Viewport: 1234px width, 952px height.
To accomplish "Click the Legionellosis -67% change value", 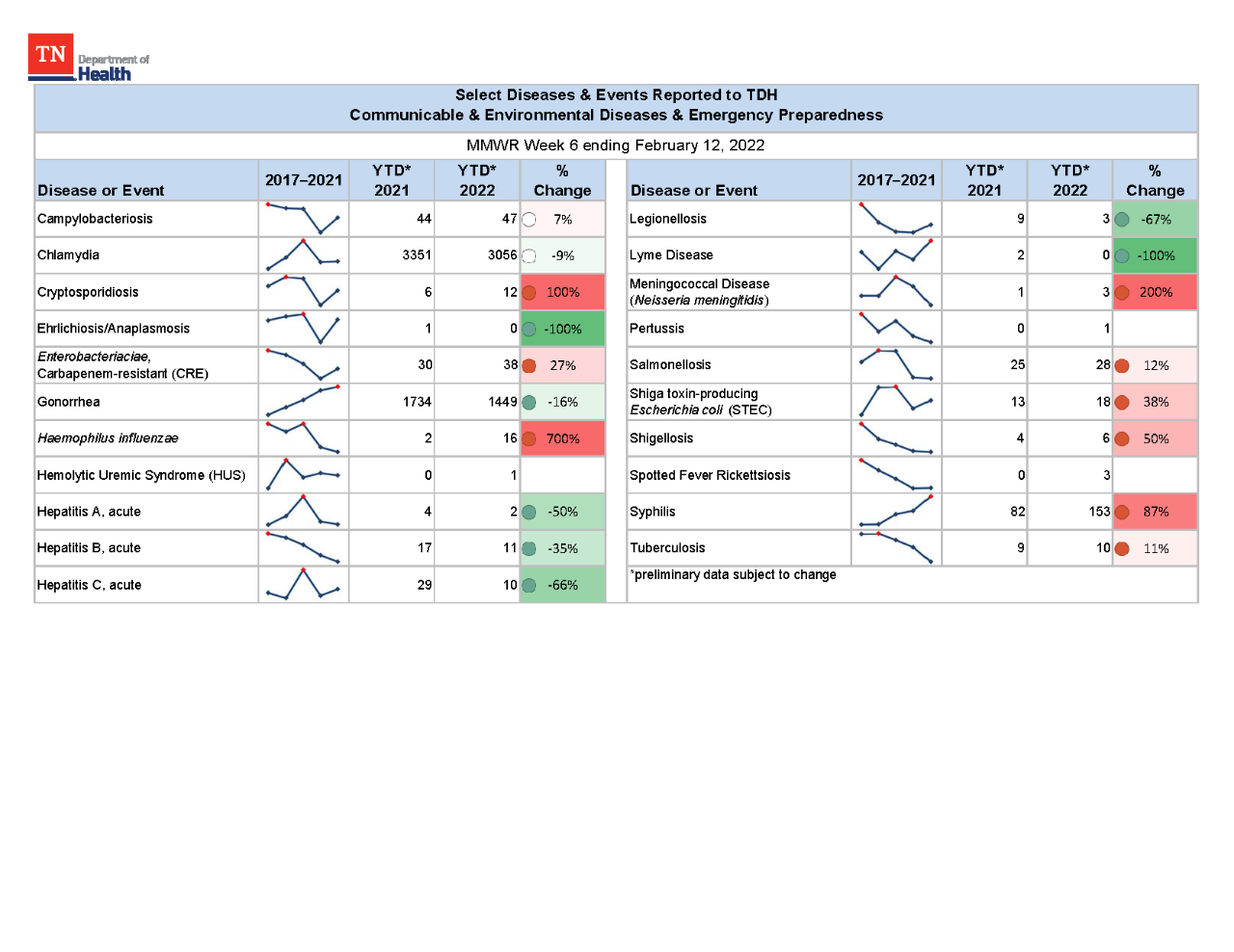I will point(1156,219).
